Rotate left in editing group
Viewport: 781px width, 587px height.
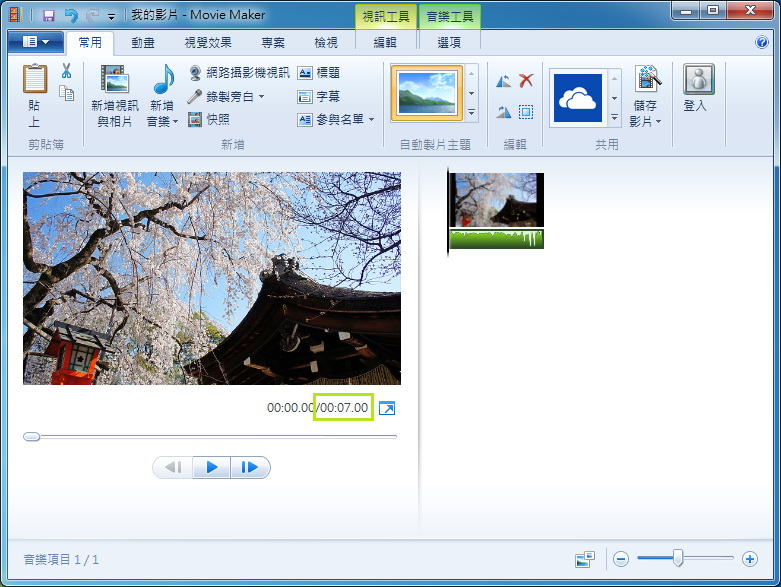tap(504, 81)
